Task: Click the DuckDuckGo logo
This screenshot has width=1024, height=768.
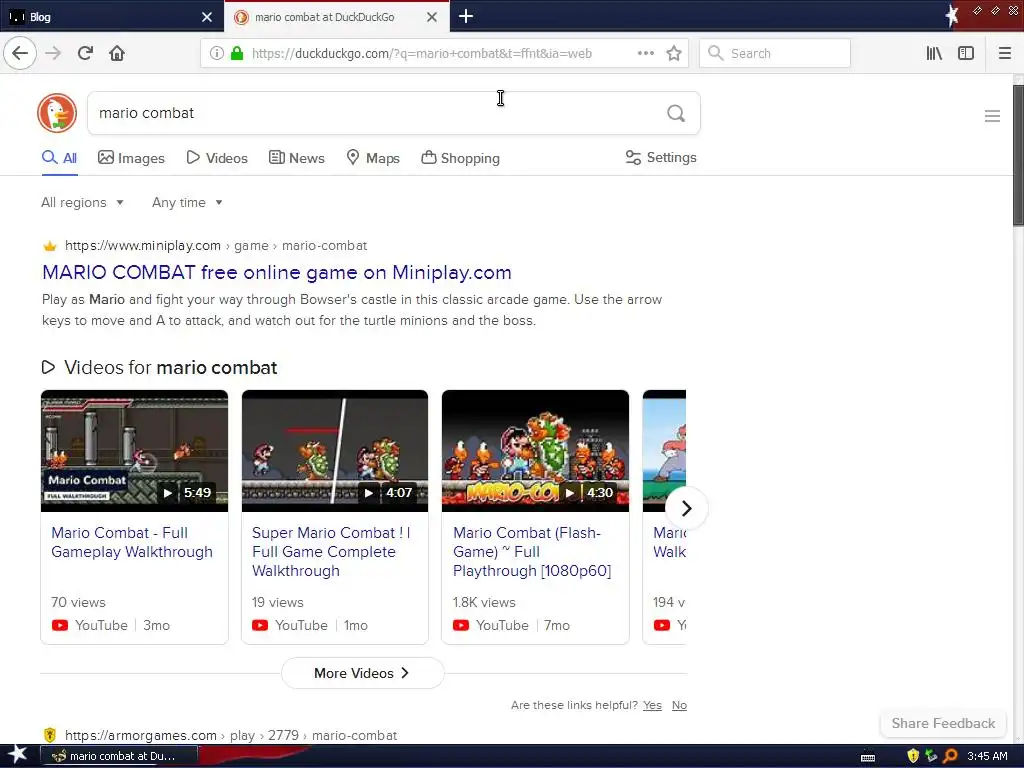Action: (x=57, y=113)
